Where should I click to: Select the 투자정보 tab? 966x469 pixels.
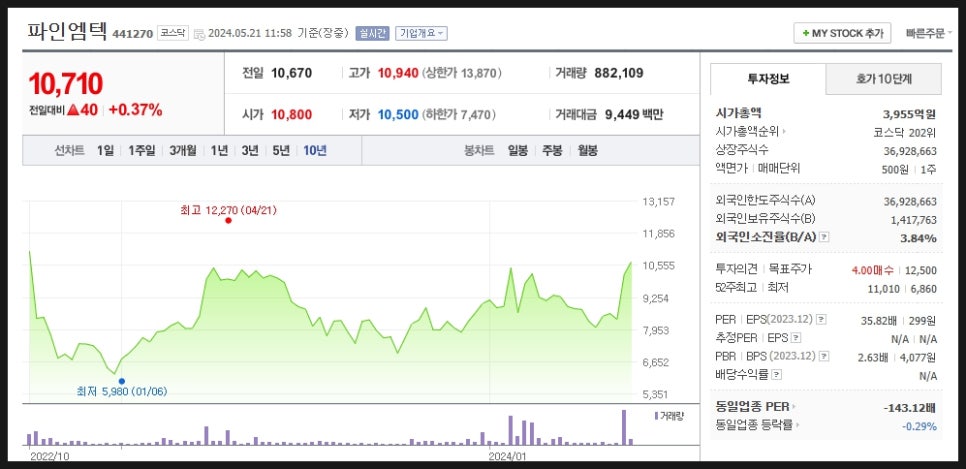coord(768,79)
